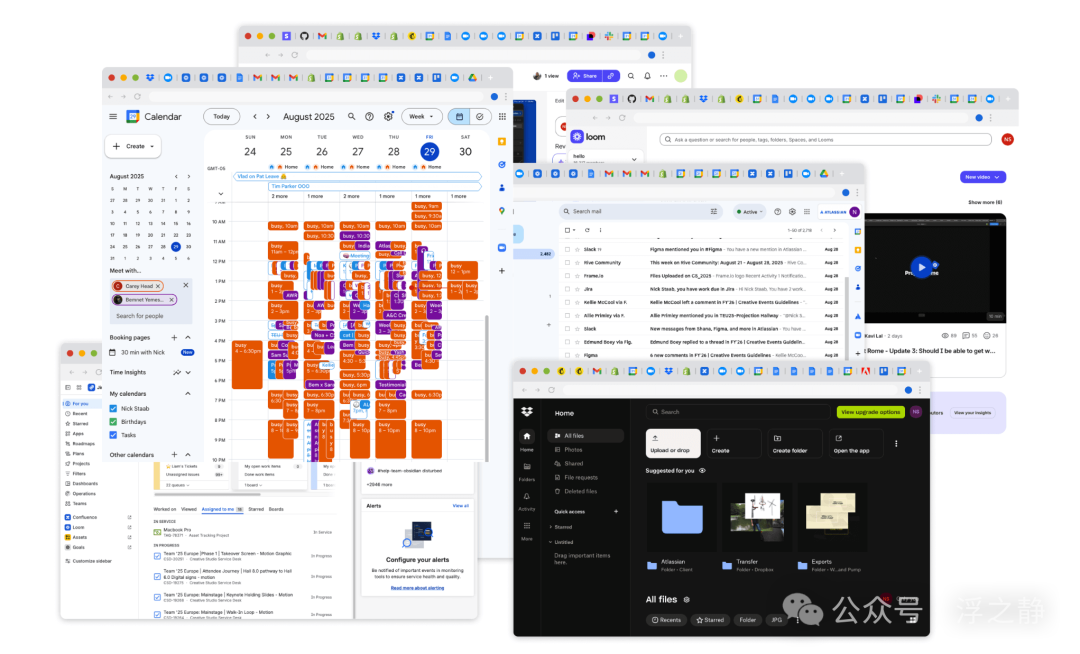Expand the Time Insights section
Image resolution: width=1080 pixels, height=654 pixels.
pos(188,372)
